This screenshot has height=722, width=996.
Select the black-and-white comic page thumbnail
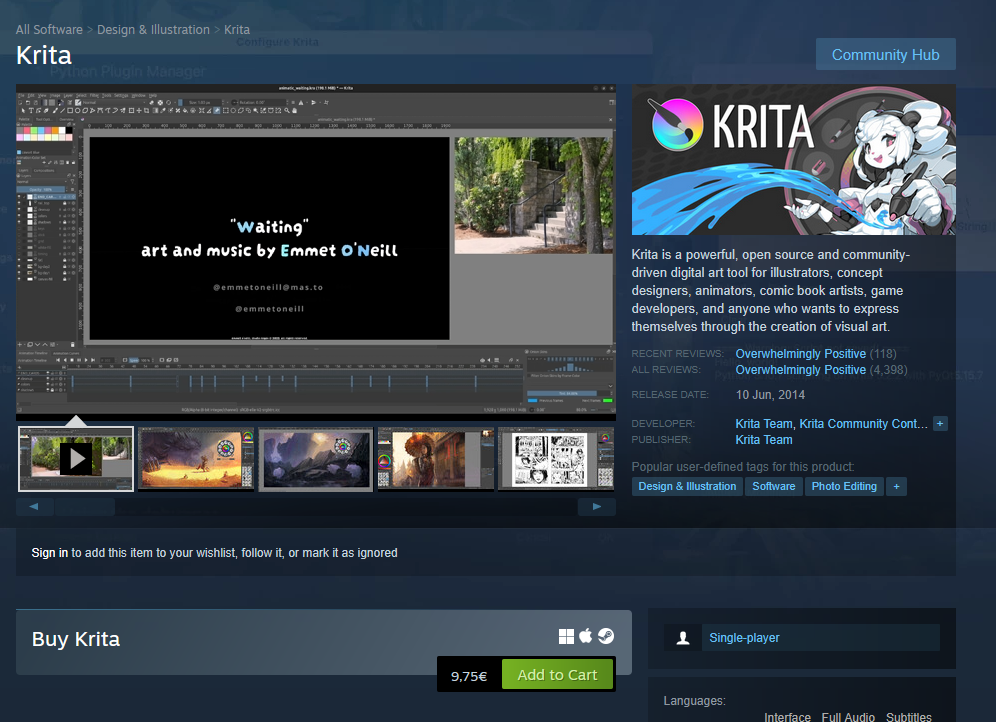(556, 458)
